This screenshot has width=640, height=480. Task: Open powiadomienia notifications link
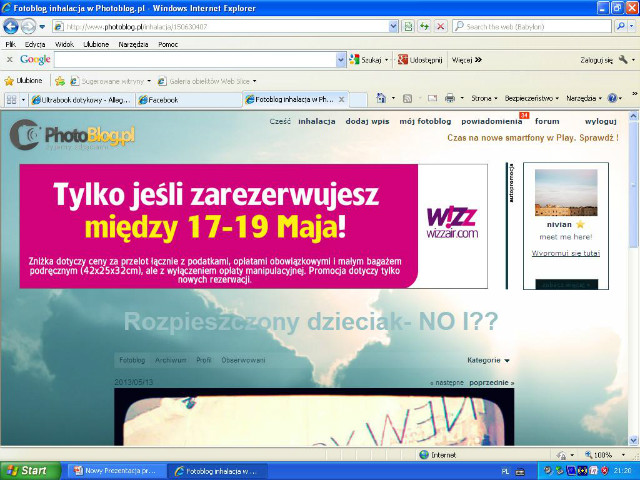pos(492,121)
